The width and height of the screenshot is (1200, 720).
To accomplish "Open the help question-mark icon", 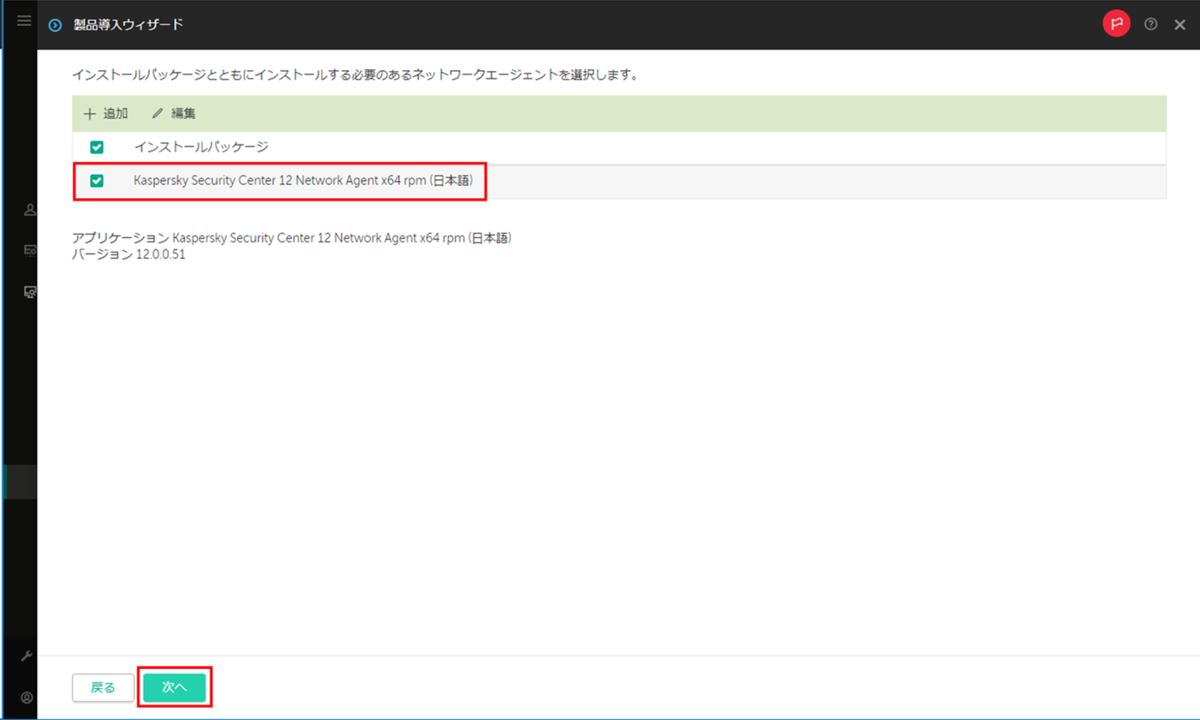I will 1150,23.
